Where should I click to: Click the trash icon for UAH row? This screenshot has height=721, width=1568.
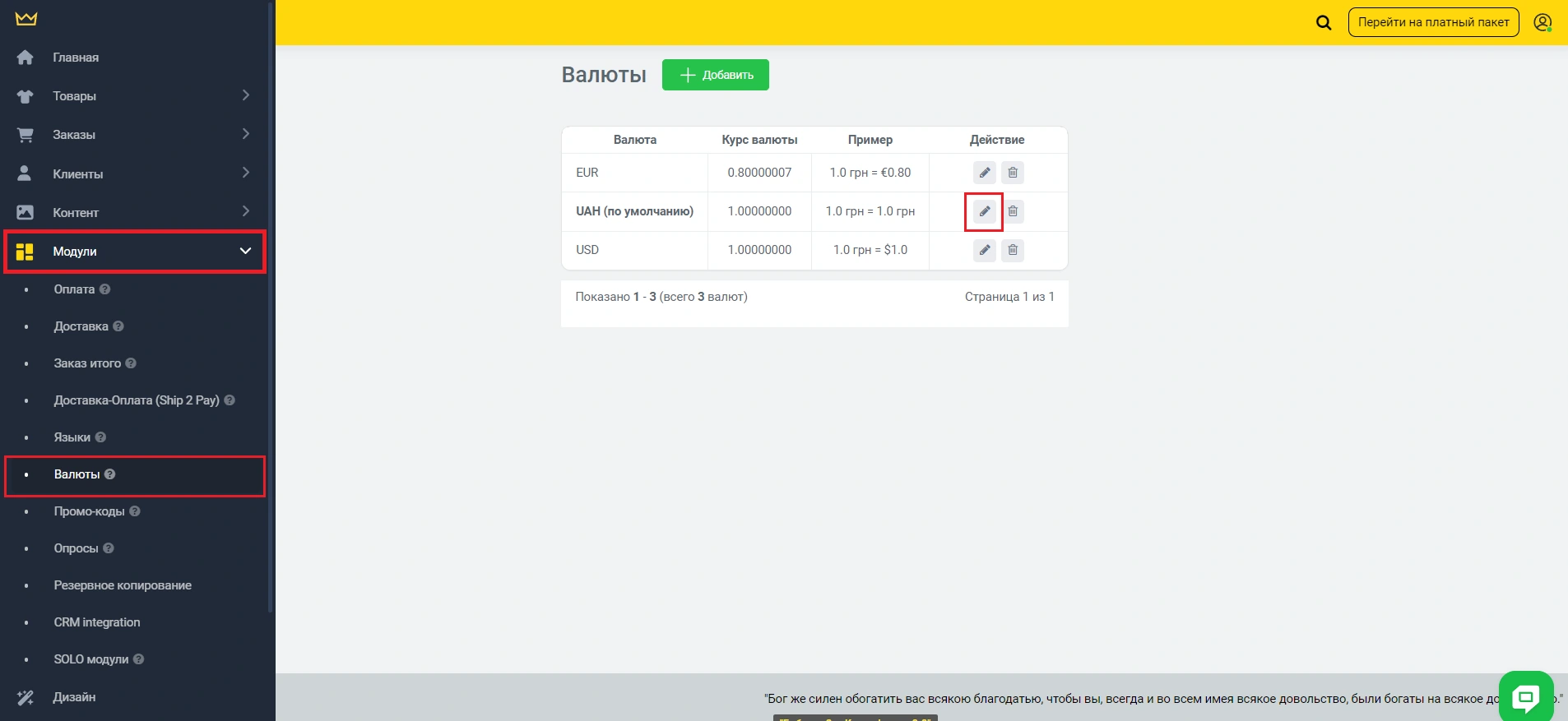tap(1013, 211)
